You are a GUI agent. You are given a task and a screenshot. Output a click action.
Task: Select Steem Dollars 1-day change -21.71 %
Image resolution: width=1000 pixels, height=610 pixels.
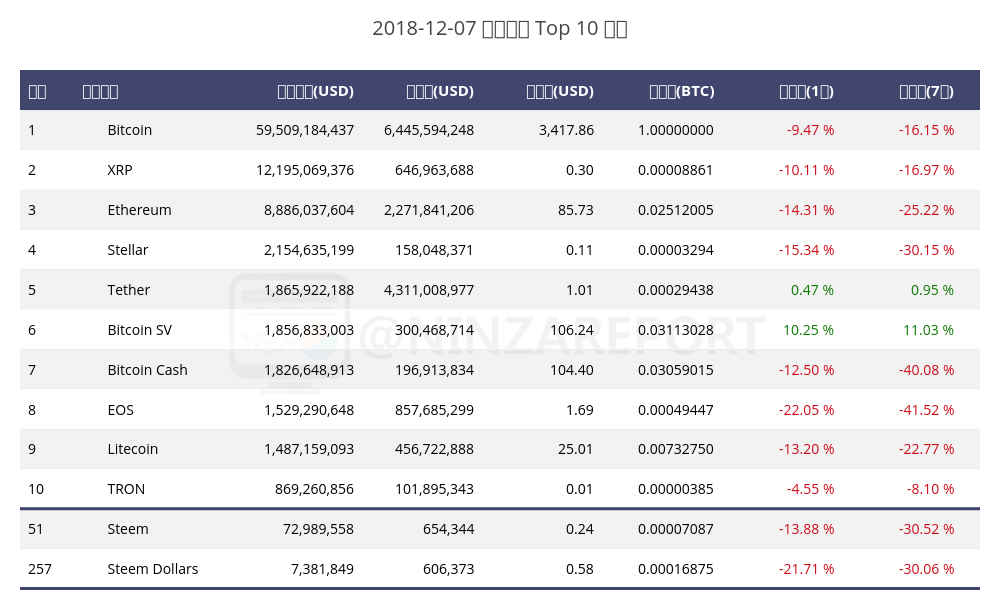coord(806,569)
